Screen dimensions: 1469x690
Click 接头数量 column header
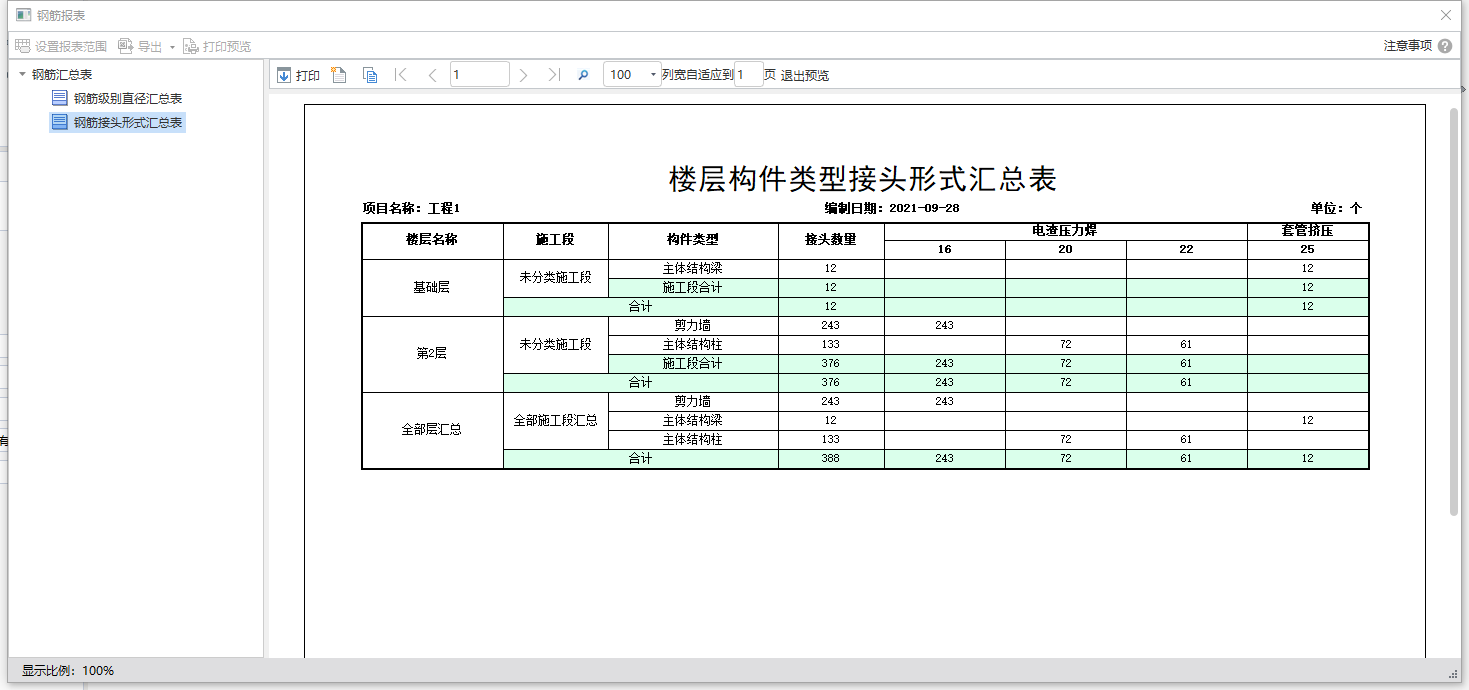[831, 240]
